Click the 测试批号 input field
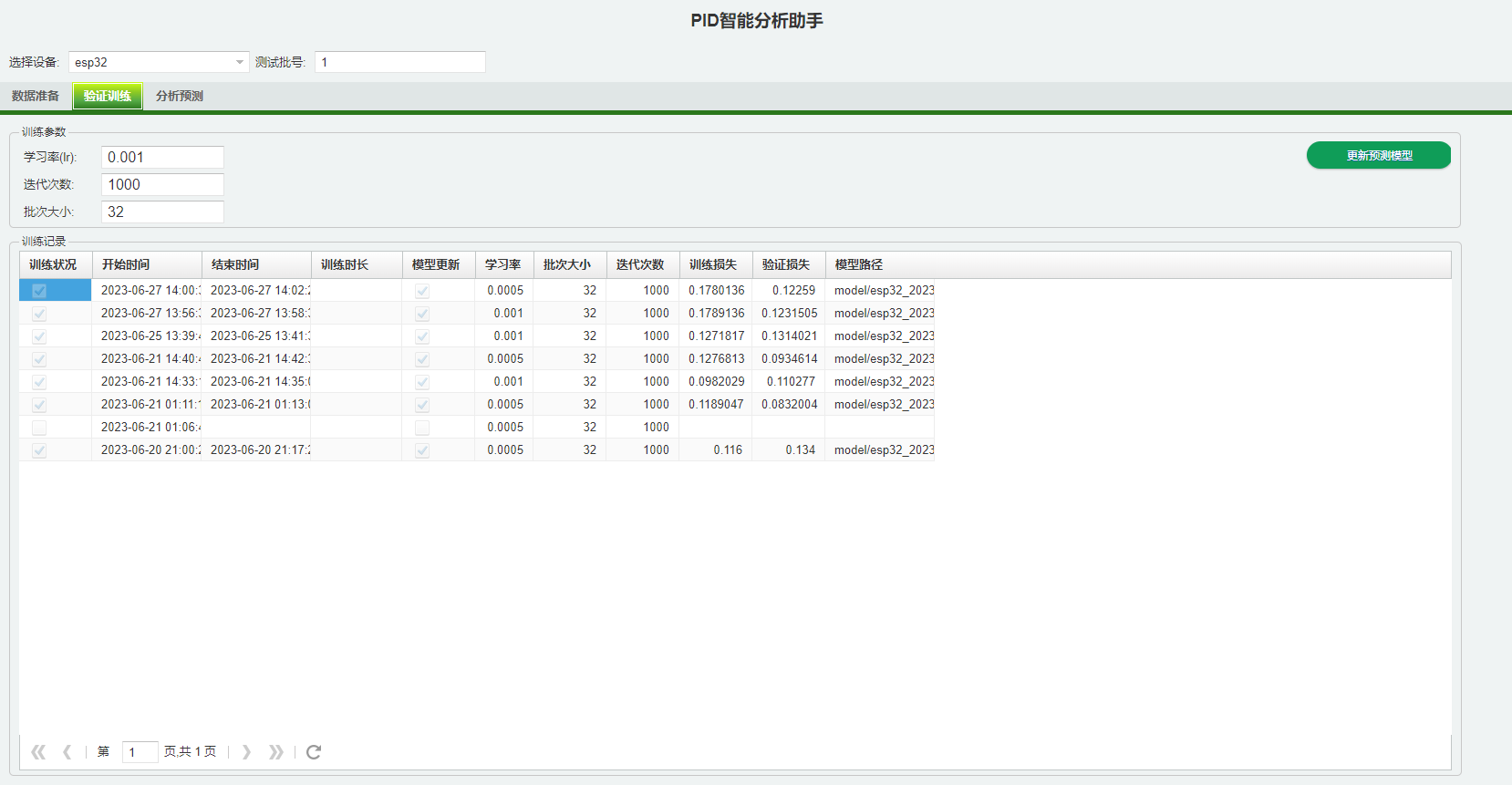The height and width of the screenshot is (785, 1512). click(x=400, y=62)
